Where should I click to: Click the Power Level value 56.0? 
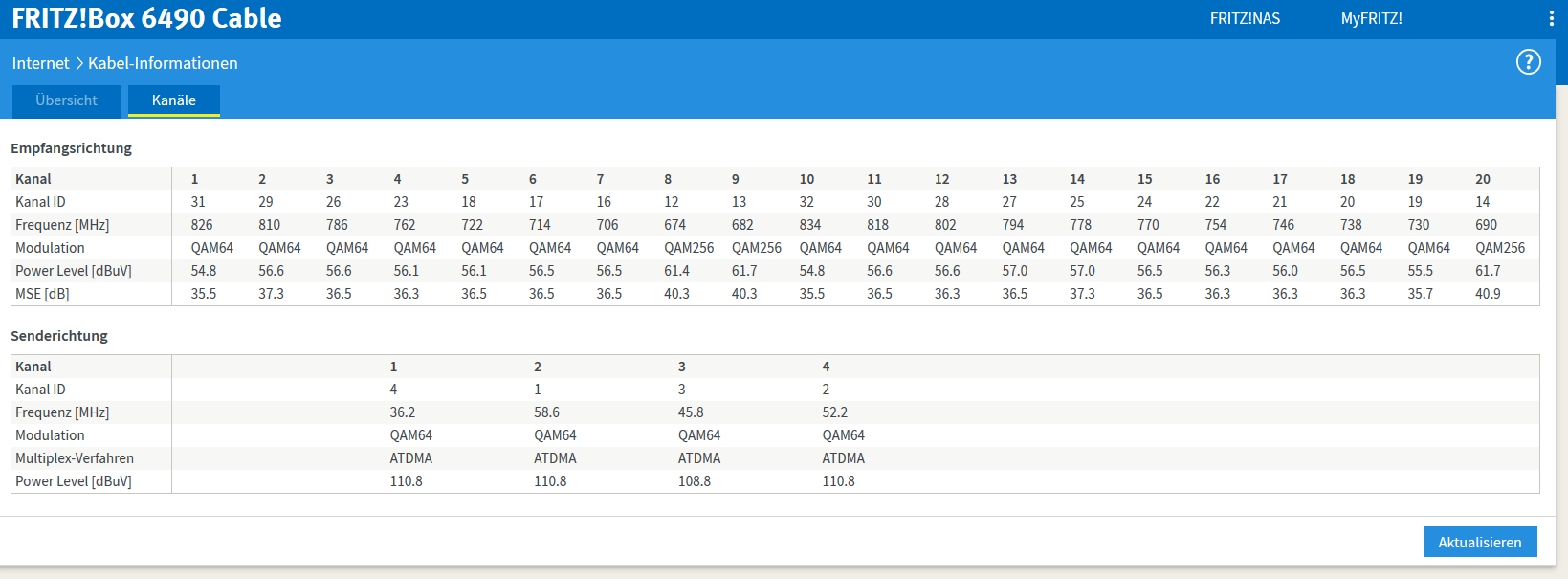1286,271
